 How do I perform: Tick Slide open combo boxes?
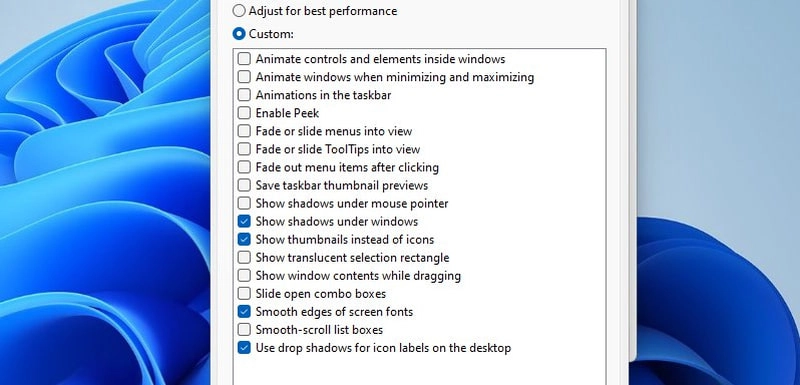point(244,293)
